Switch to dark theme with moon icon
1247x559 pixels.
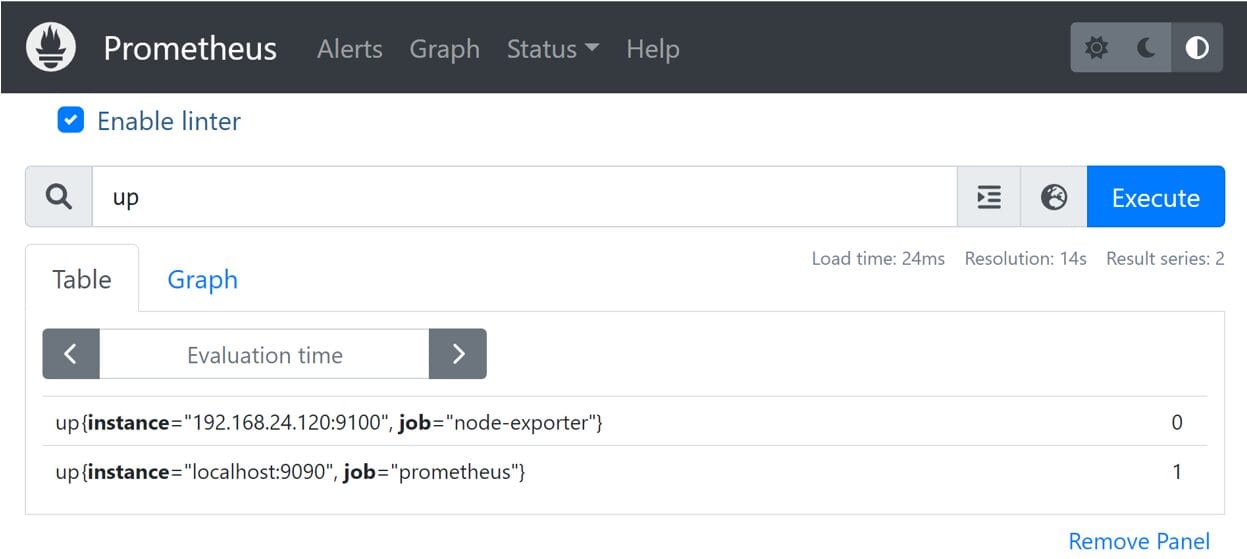[1146, 48]
